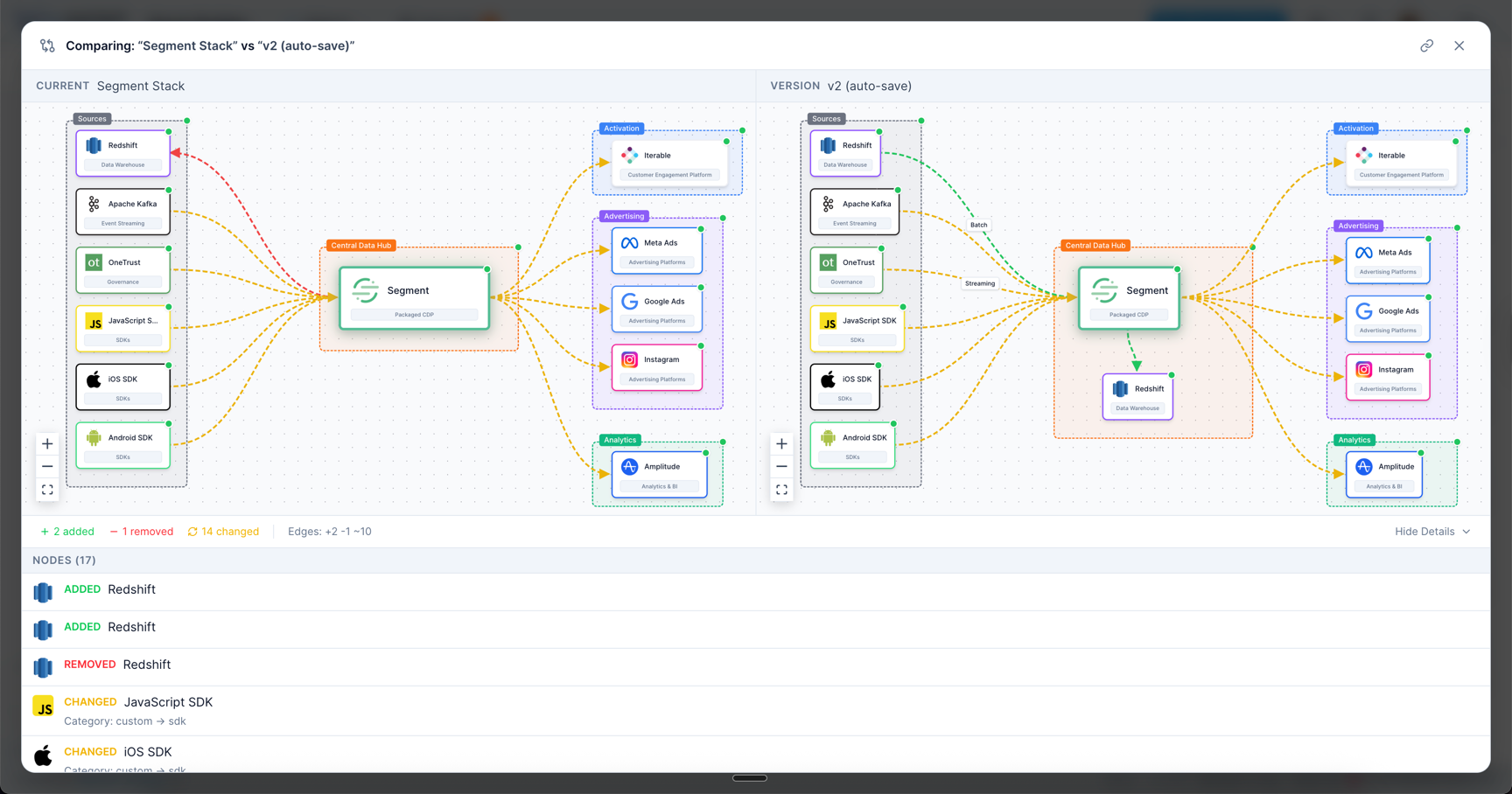Click the "Sources" group label in Version pane
This screenshot has width=1512, height=794.
[x=826, y=119]
